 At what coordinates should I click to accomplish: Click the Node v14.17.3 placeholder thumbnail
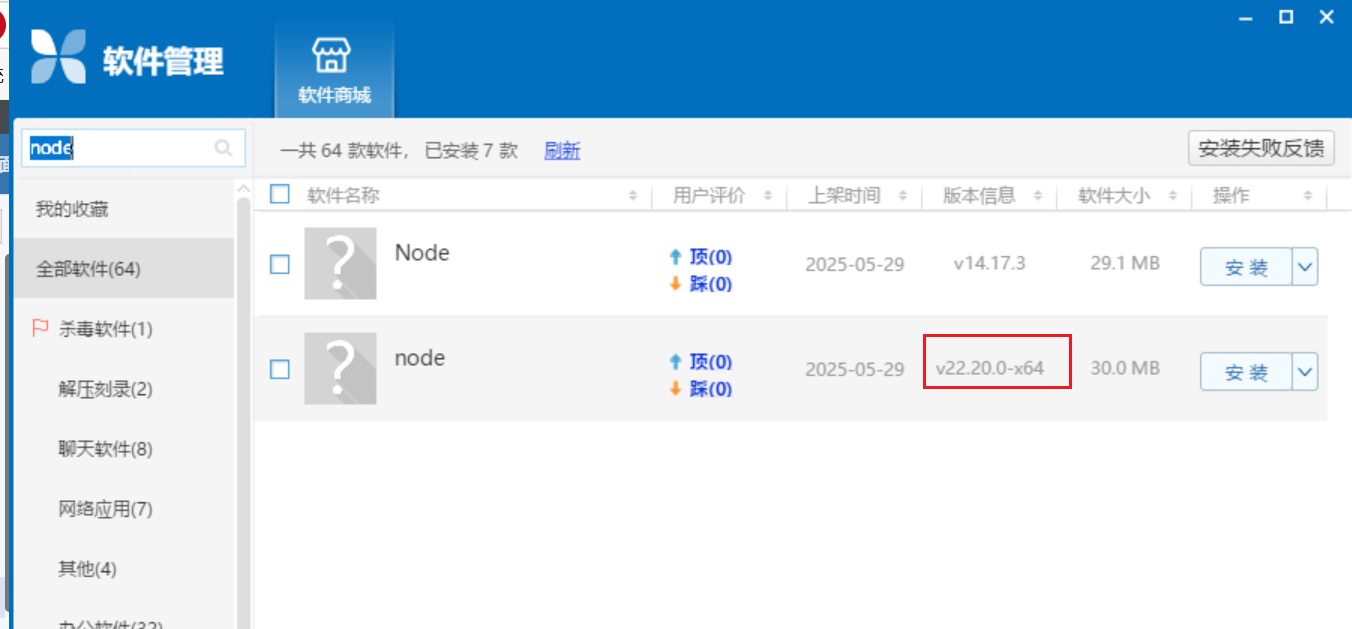click(x=340, y=263)
